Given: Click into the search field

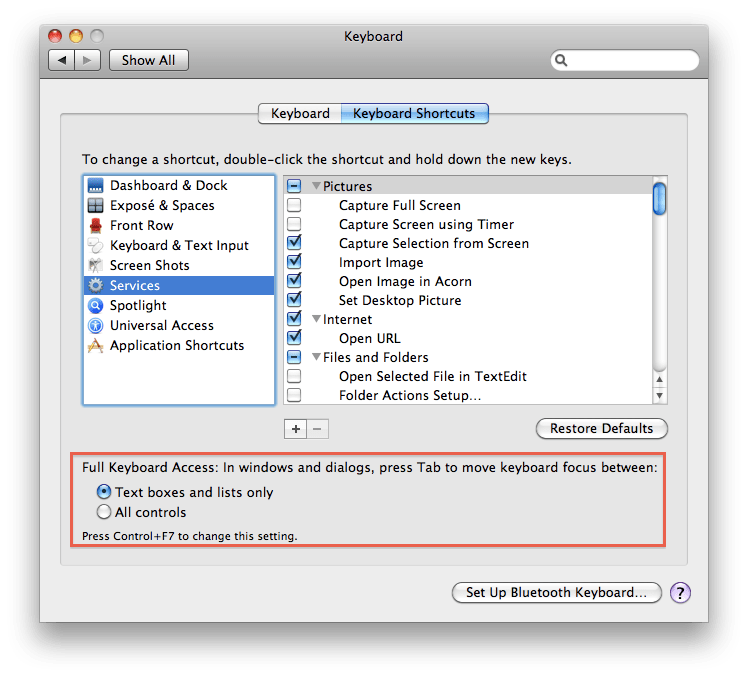Looking at the screenshot, I should coord(625,61).
